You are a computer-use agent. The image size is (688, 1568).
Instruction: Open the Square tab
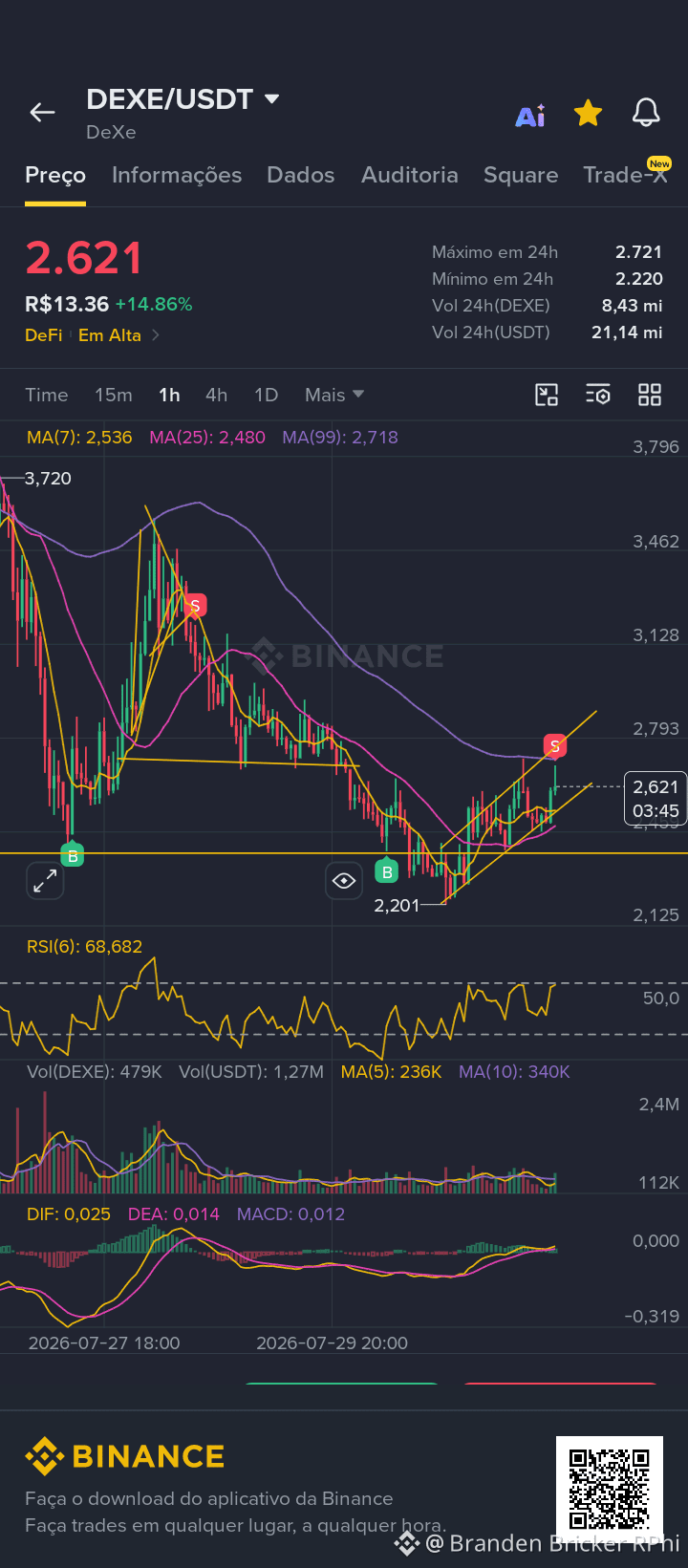click(x=521, y=175)
